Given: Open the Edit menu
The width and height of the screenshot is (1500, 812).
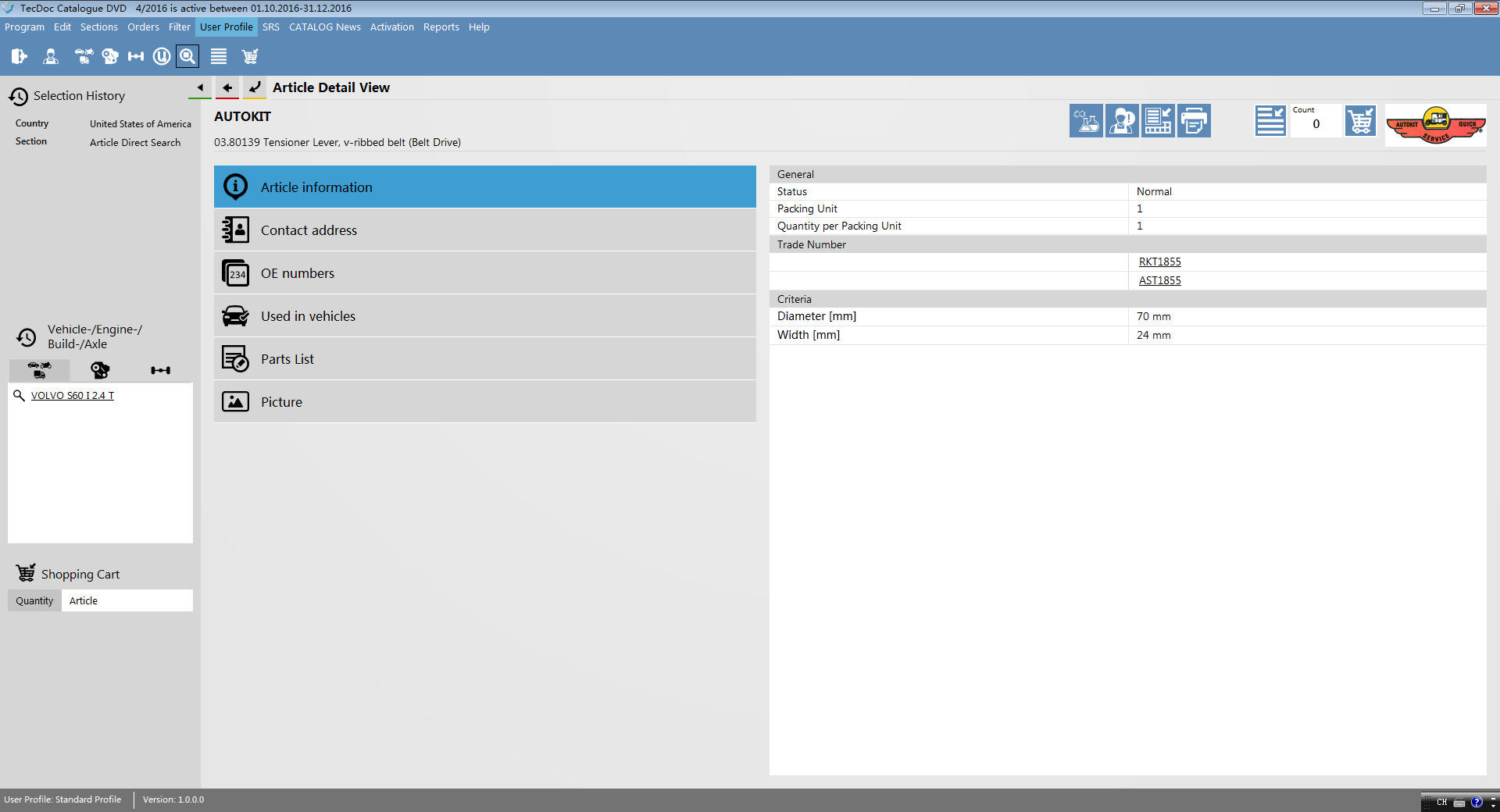Looking at the screenshot, I should point(62,27).
